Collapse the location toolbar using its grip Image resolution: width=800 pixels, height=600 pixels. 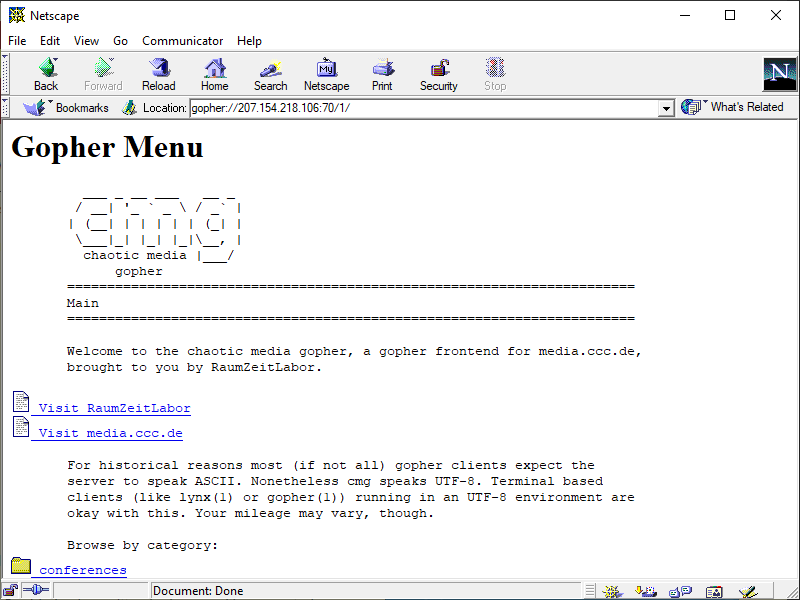pos(5,108)
